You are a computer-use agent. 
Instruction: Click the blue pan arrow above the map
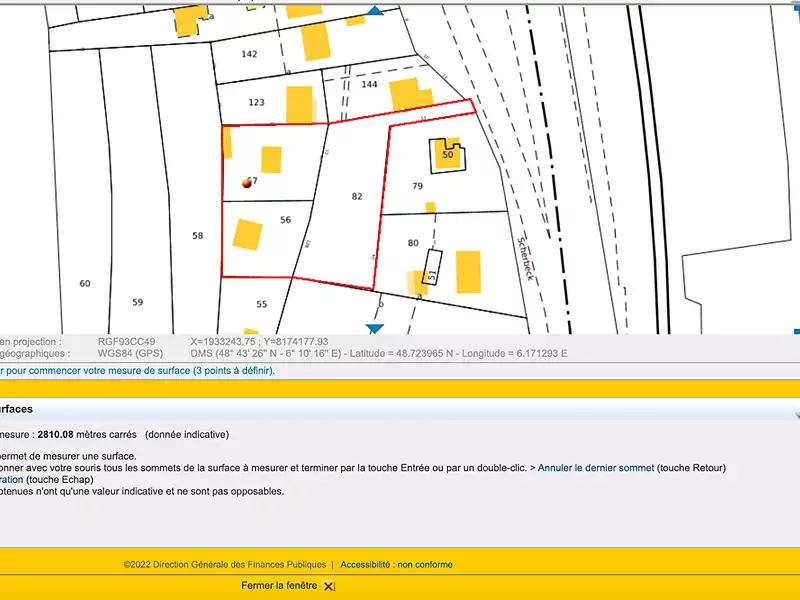tap(377, 10)
